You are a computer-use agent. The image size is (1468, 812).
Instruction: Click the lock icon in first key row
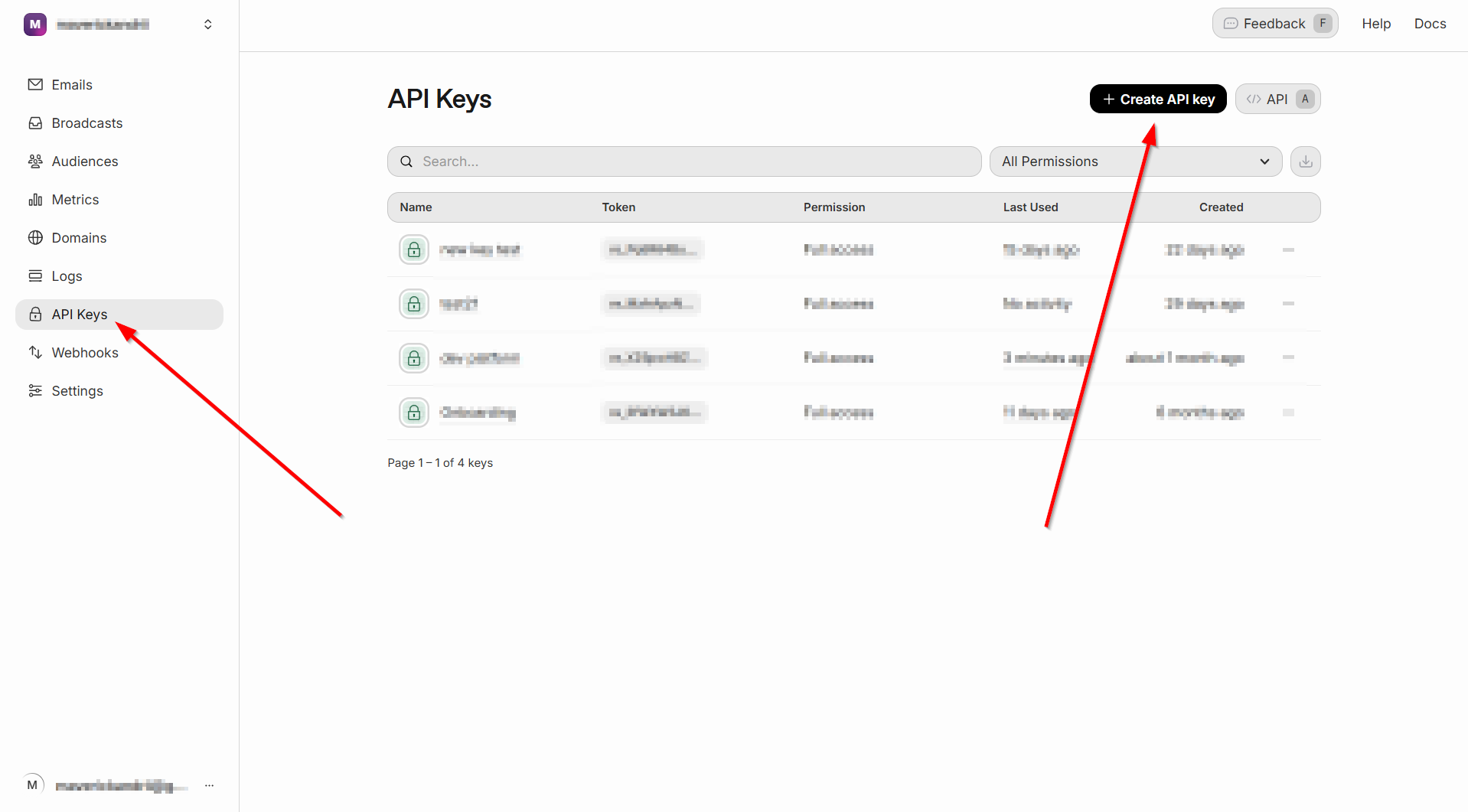[x=414, y=249]
